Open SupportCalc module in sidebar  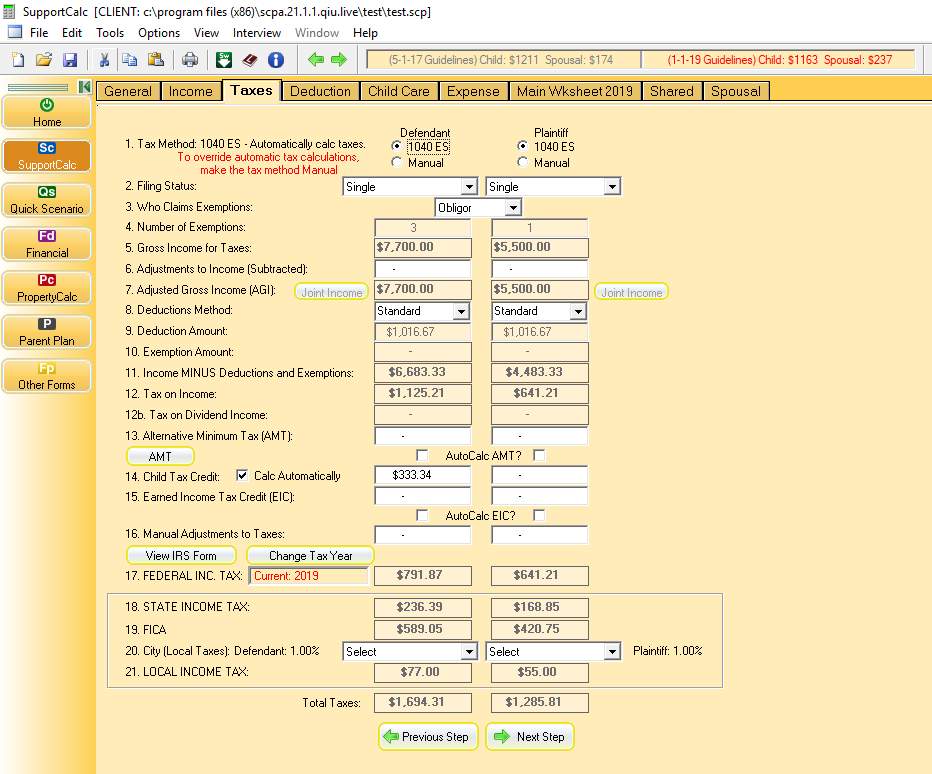(47, 156)
